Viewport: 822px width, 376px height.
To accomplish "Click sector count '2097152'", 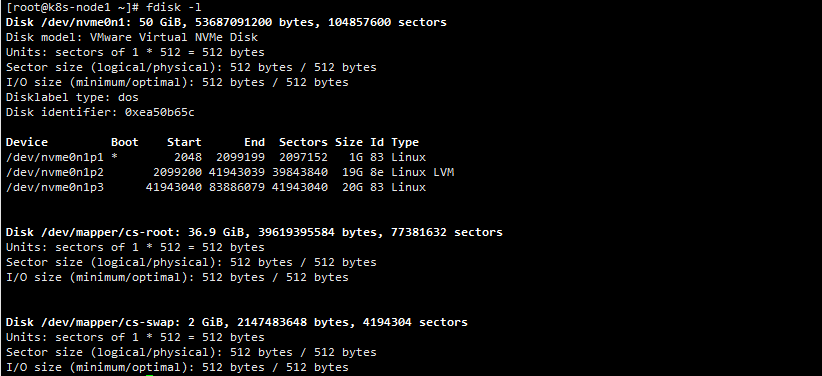I will 303,157.
